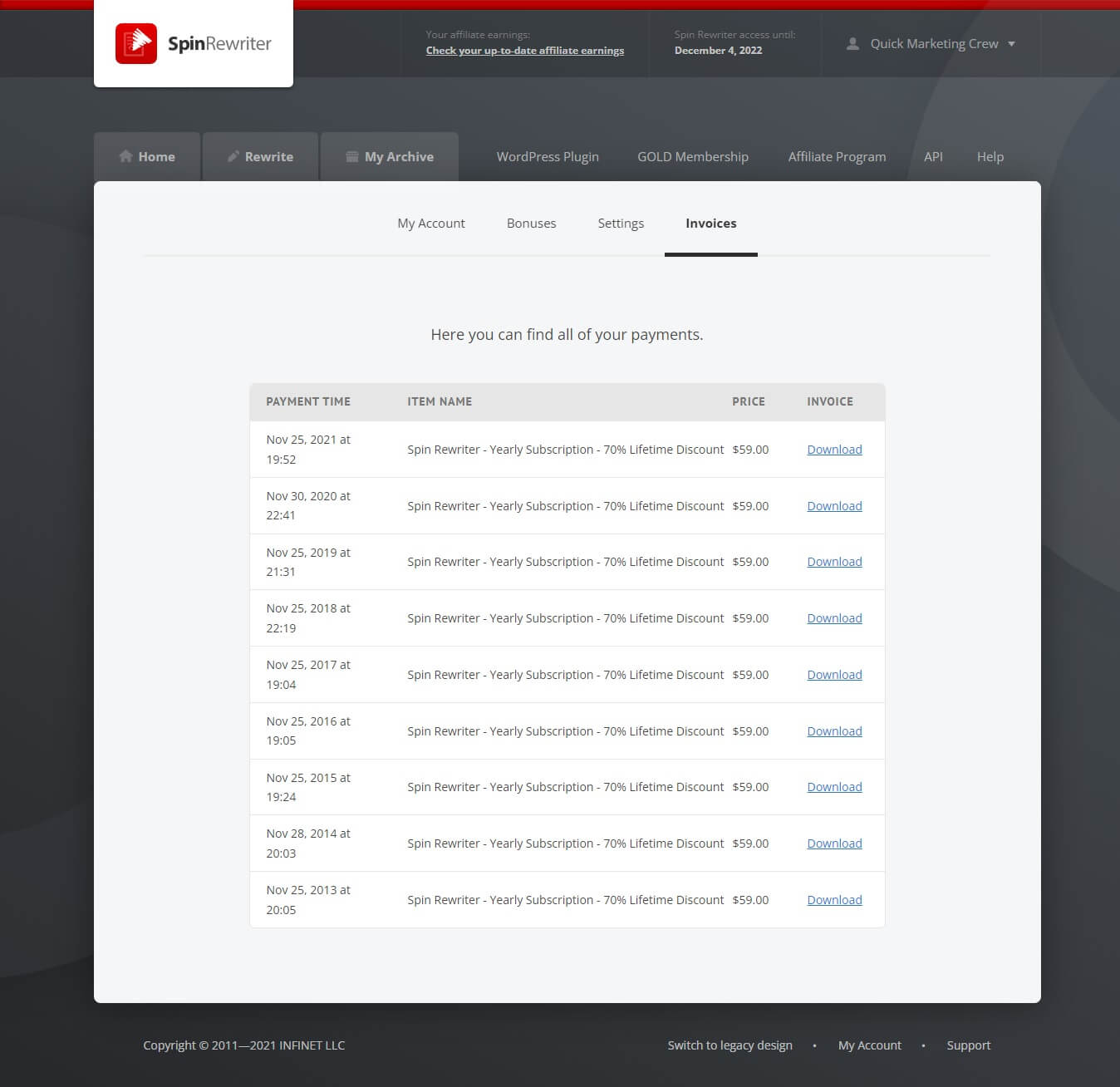Image resolution: width=1120 pixels, height=1087 pixels.
Task: Select the Invoices sub-tab
Action: [711, 223]
